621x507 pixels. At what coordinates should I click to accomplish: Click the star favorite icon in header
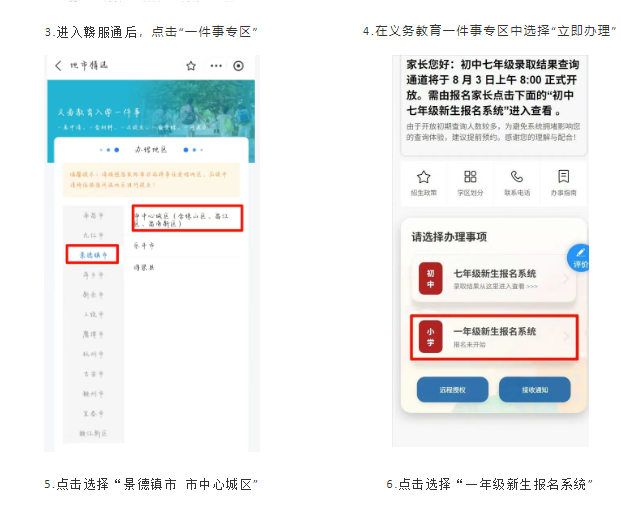[191, 66]
